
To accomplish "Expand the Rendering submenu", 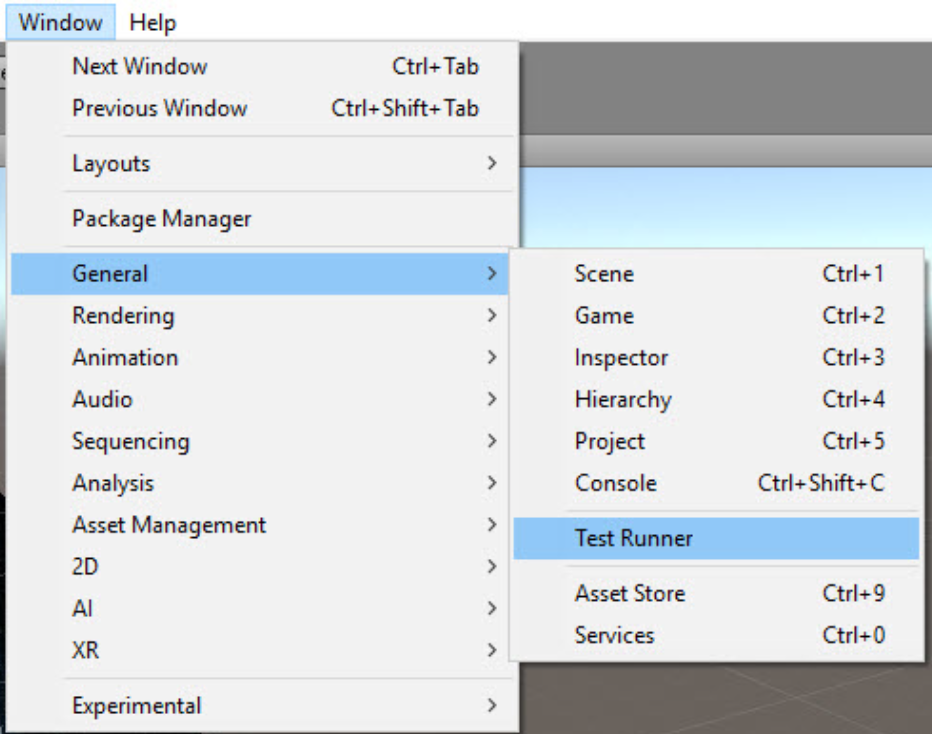I will pyautogui.click(x=123, y=316).
